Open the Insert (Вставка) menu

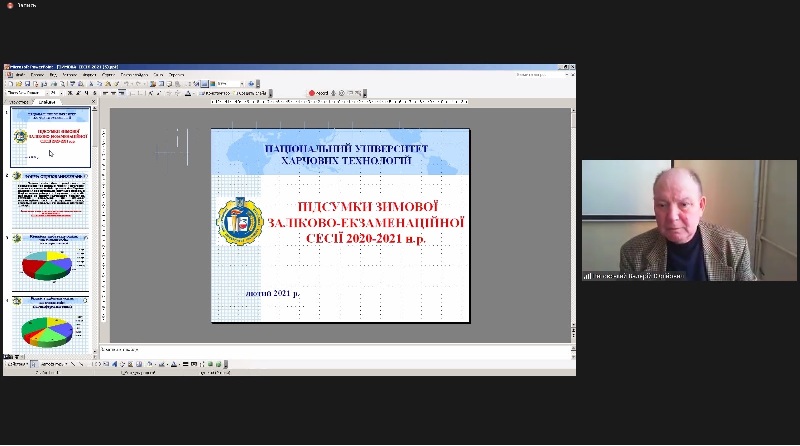tap(69, 75)
